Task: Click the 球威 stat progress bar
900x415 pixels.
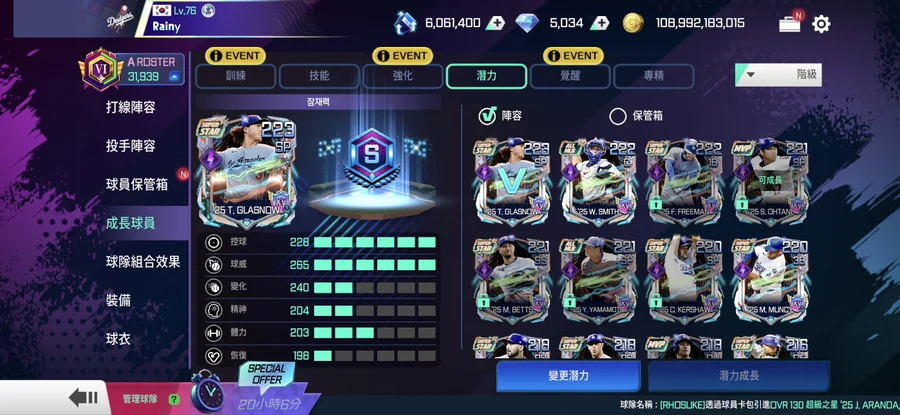Action: pyautogui.click(x=375, y=265)
